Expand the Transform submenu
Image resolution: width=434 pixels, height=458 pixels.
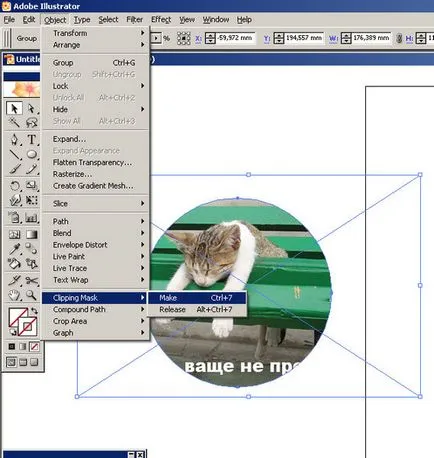click(x=96, y=33)
